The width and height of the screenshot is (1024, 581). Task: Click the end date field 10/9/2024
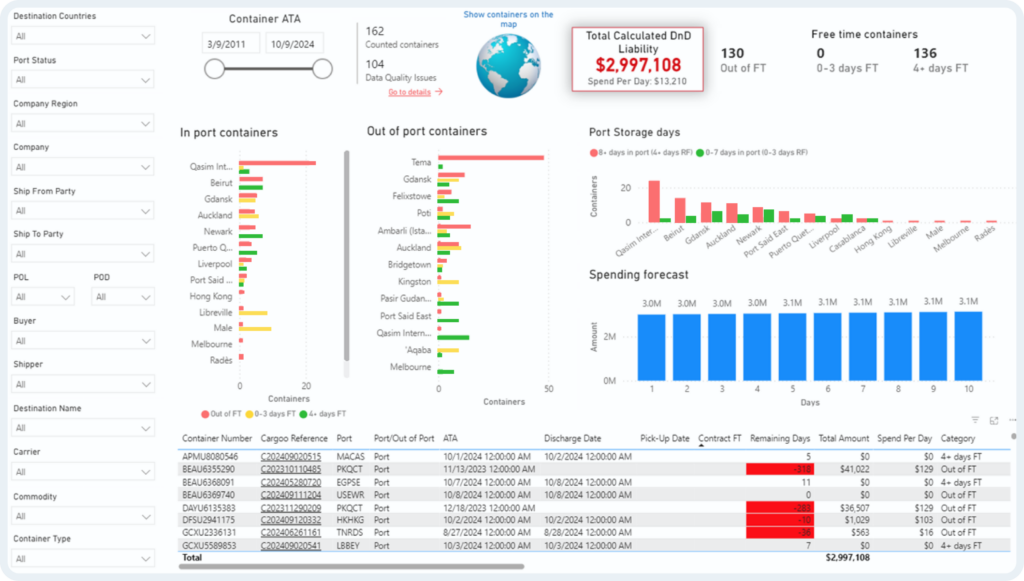coord(294,44)
